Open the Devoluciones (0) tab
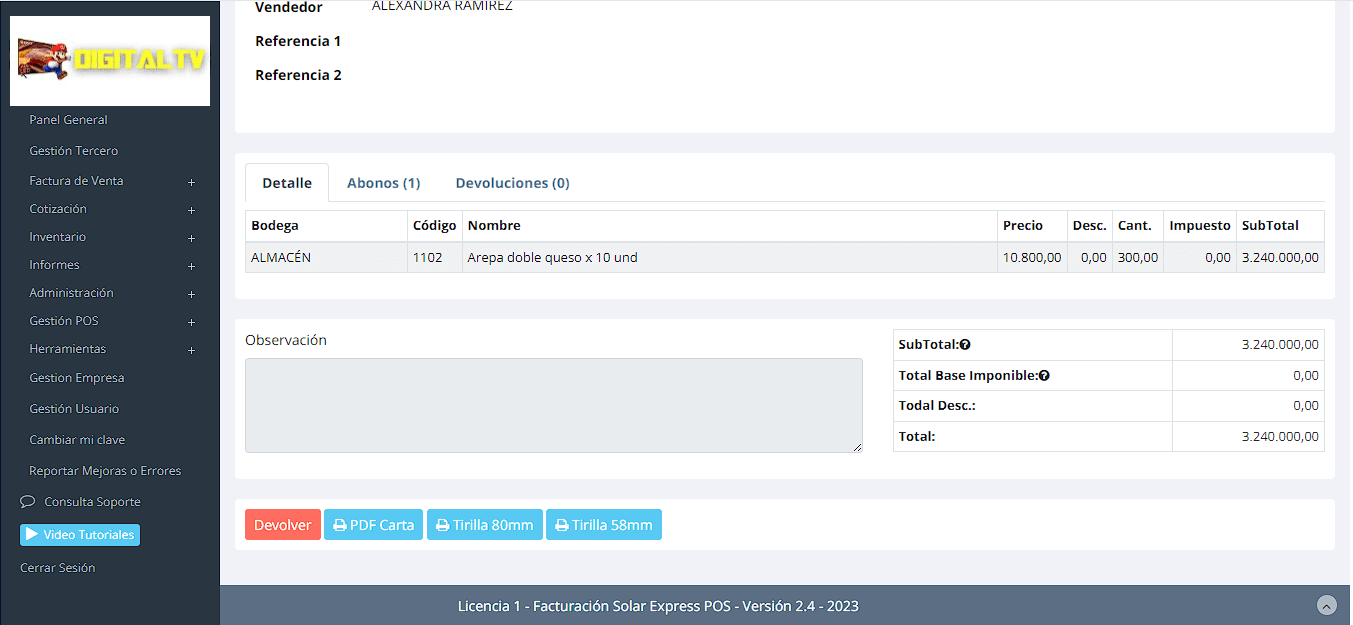The height and width of the screenshot is (625, 1353). tap(512, 183)
